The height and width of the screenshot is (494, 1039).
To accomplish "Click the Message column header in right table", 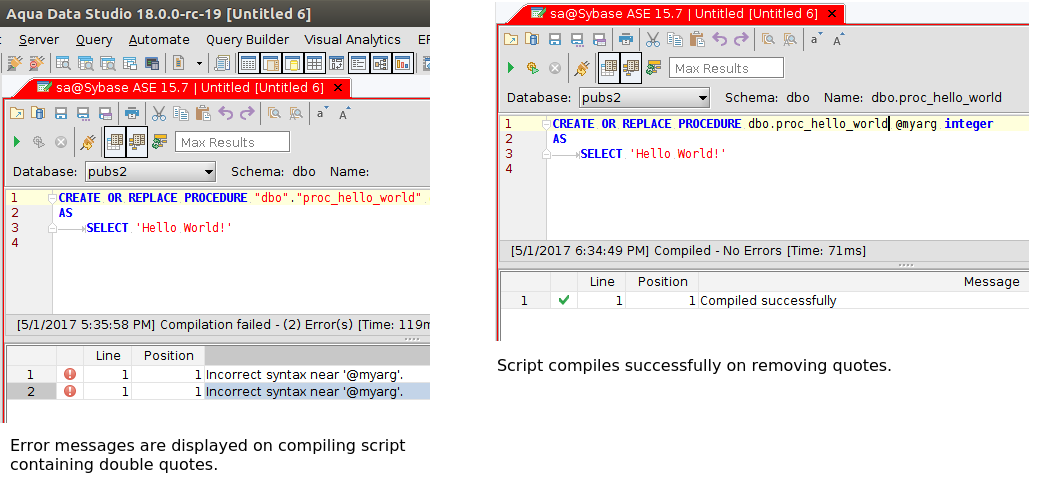I will click(x=863, y=281).
